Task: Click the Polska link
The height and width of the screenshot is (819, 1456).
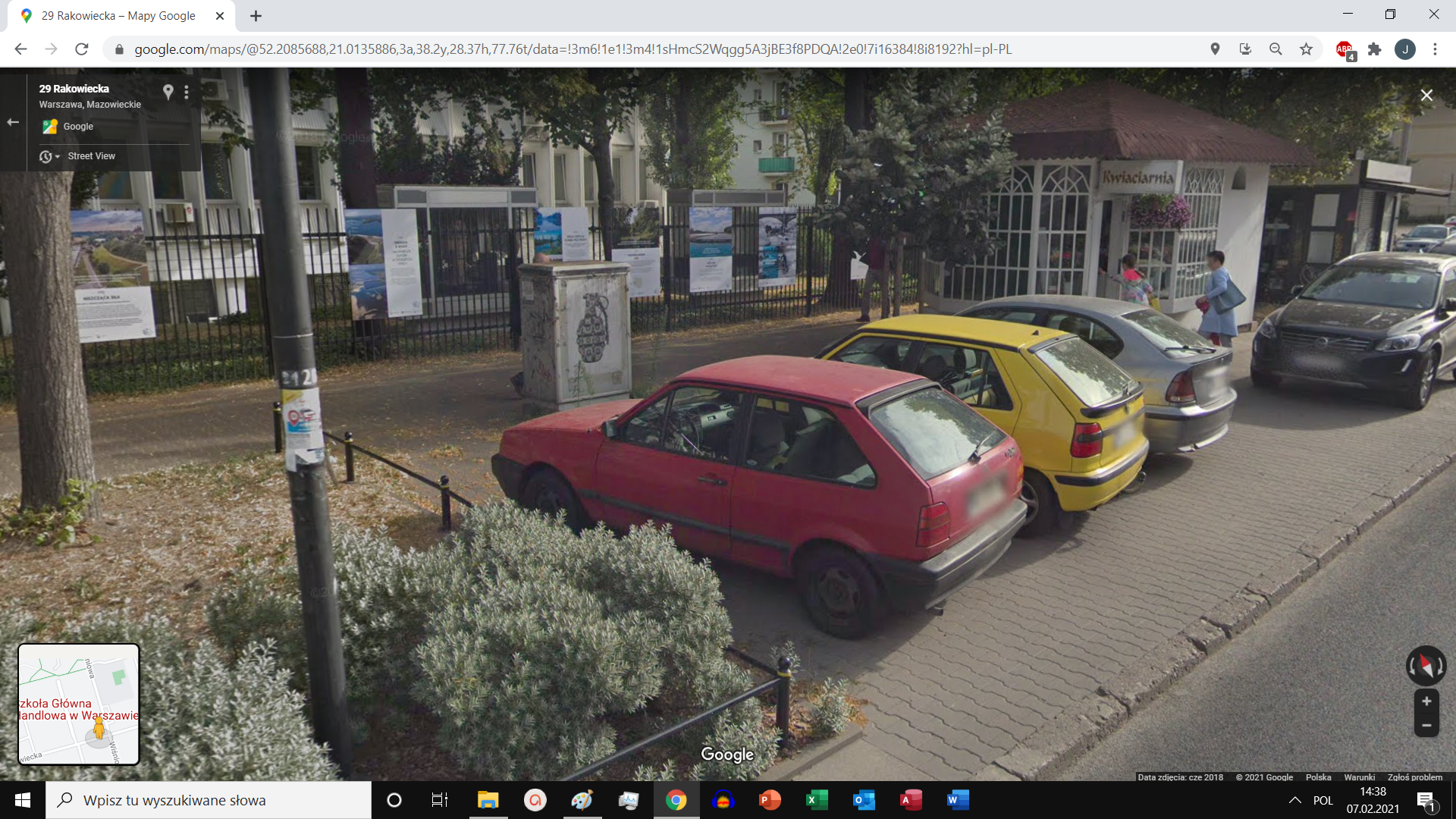Action: pos(1319,777)
